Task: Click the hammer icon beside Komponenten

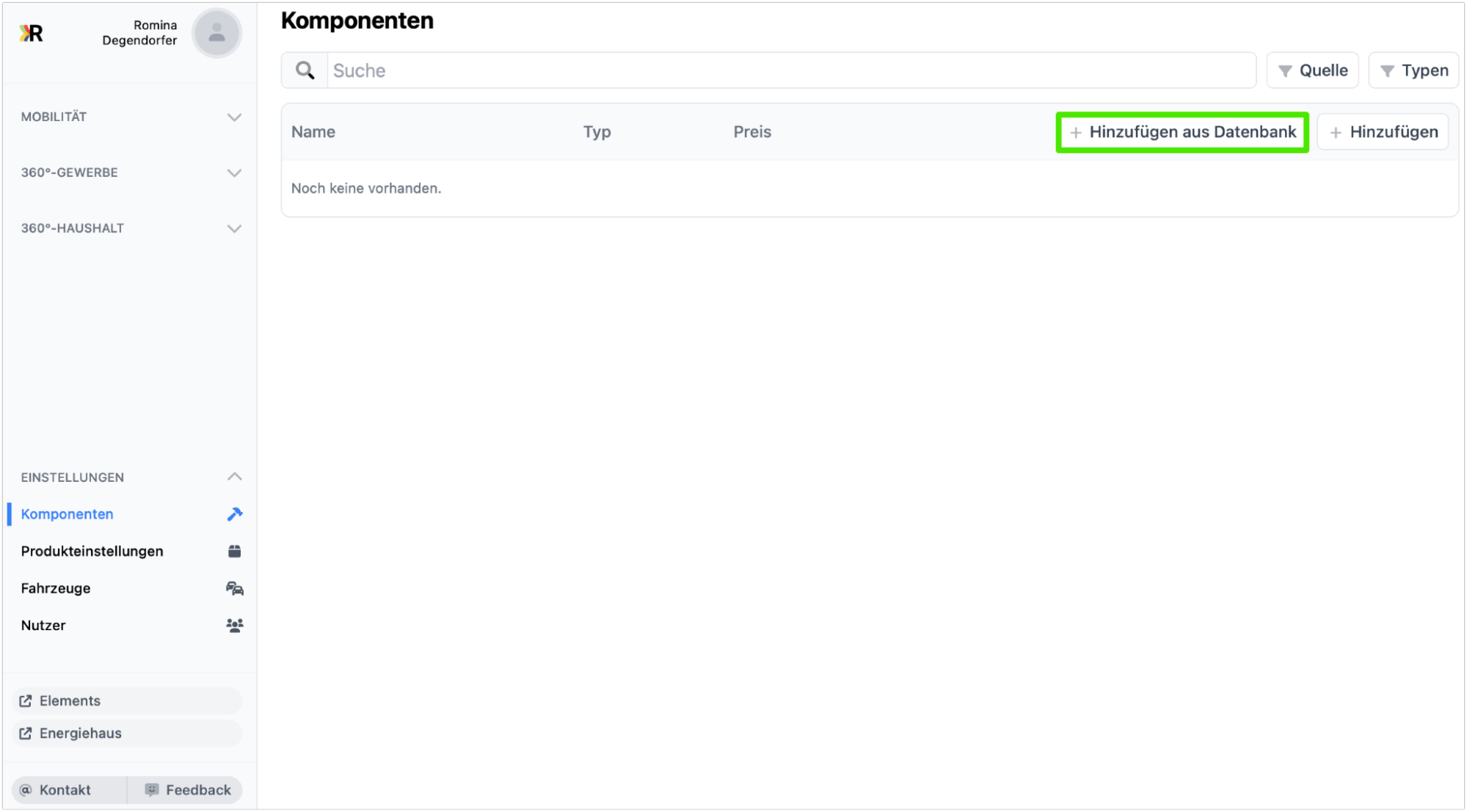Action: click(x=234, y=514)
